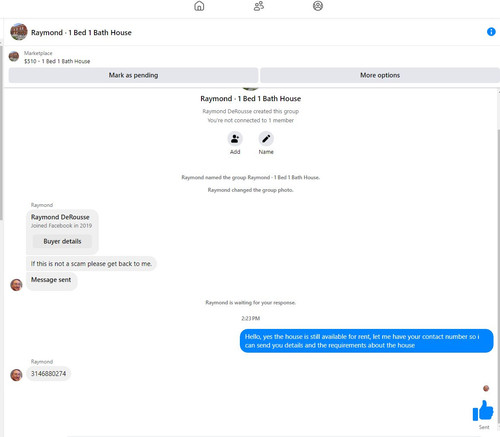Click the phone number 3146880274 message
Screen dimensions: 500x437
coord(49,374)
